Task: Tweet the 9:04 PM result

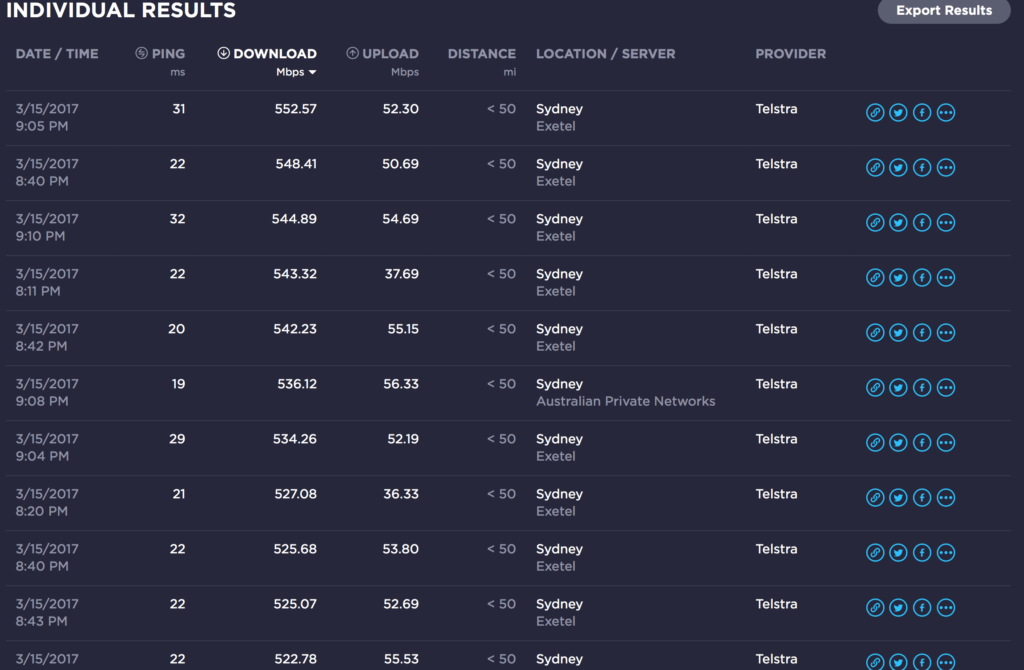Action: click(x=899, y=442)
